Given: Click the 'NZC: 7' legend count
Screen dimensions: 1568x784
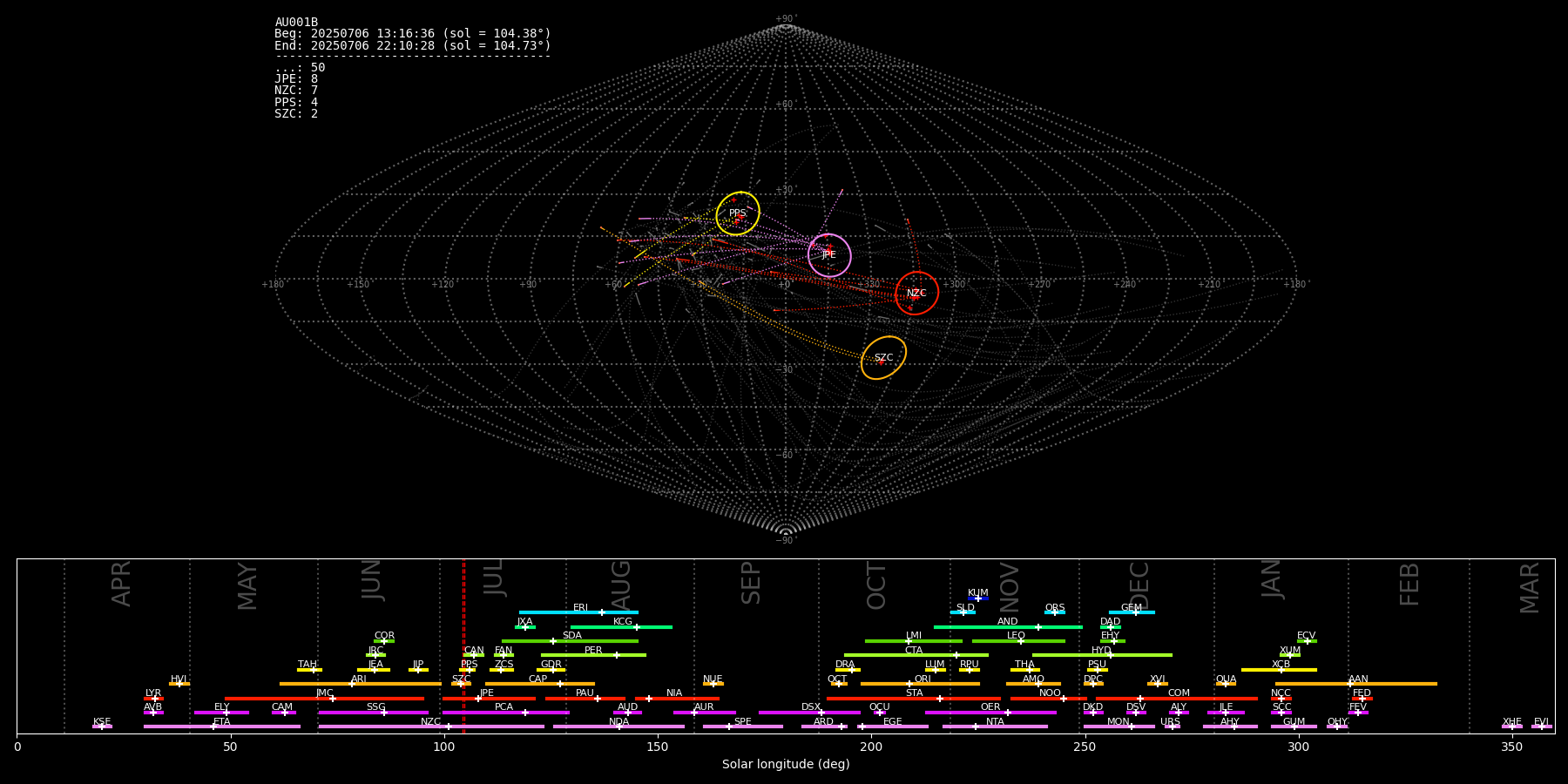Looking at the screenshot, I should tap(296, 91).
